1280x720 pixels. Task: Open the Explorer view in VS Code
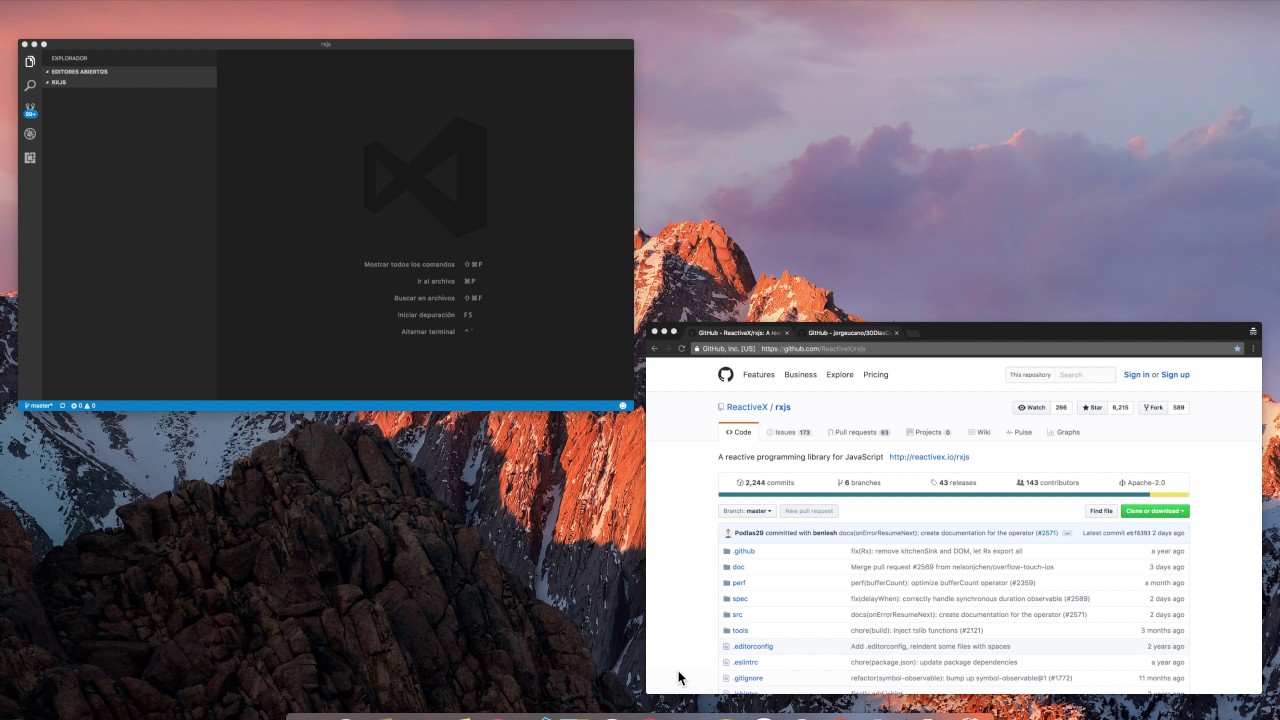(x=30, y=62)
